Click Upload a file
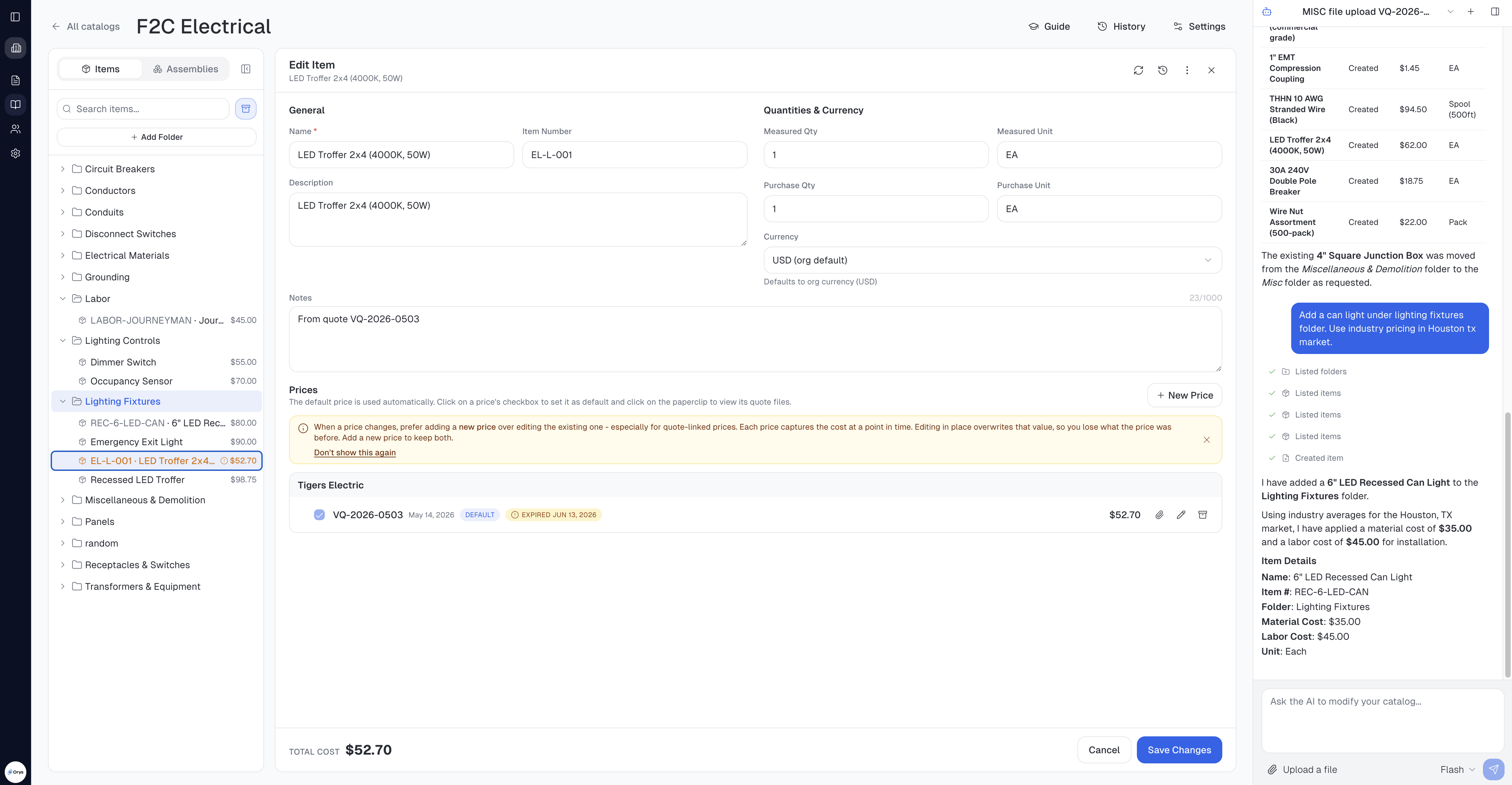 (x=1302, y=769)
